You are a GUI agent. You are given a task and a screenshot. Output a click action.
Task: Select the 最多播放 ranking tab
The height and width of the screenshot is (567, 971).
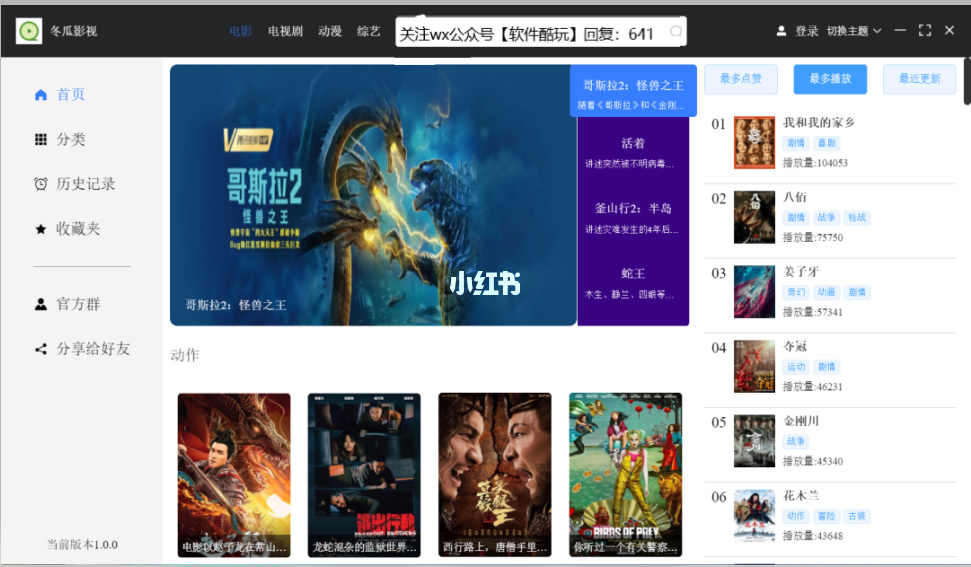click(830, 79)
